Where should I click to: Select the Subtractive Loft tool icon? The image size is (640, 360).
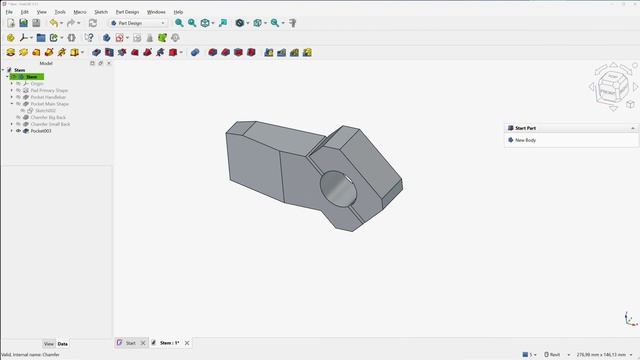point(135,52)
